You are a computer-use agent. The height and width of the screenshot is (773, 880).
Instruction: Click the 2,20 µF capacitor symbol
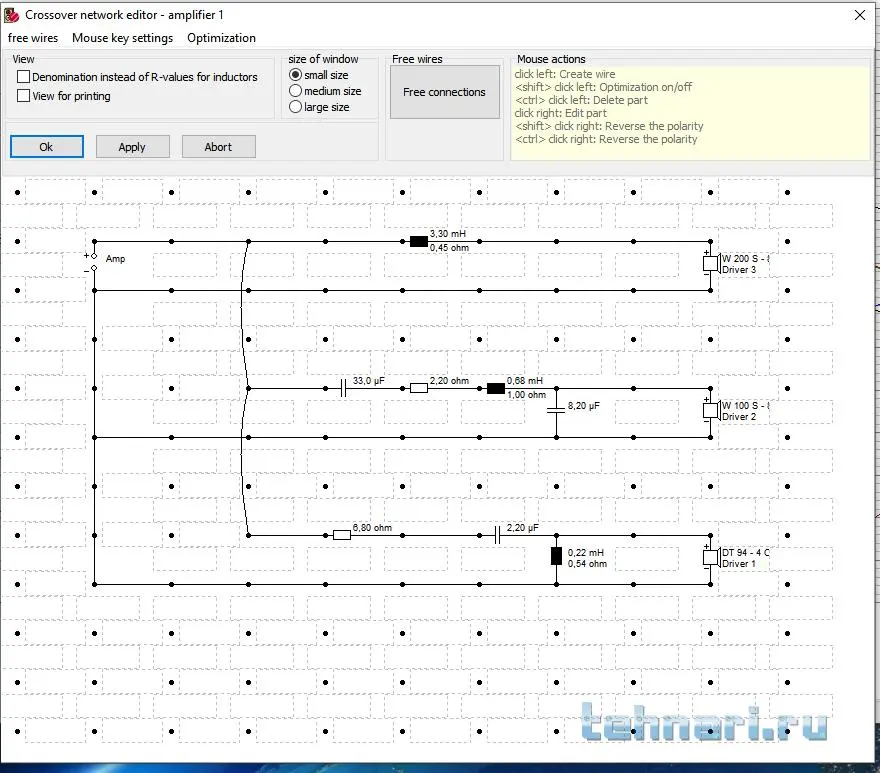point(497,535)
